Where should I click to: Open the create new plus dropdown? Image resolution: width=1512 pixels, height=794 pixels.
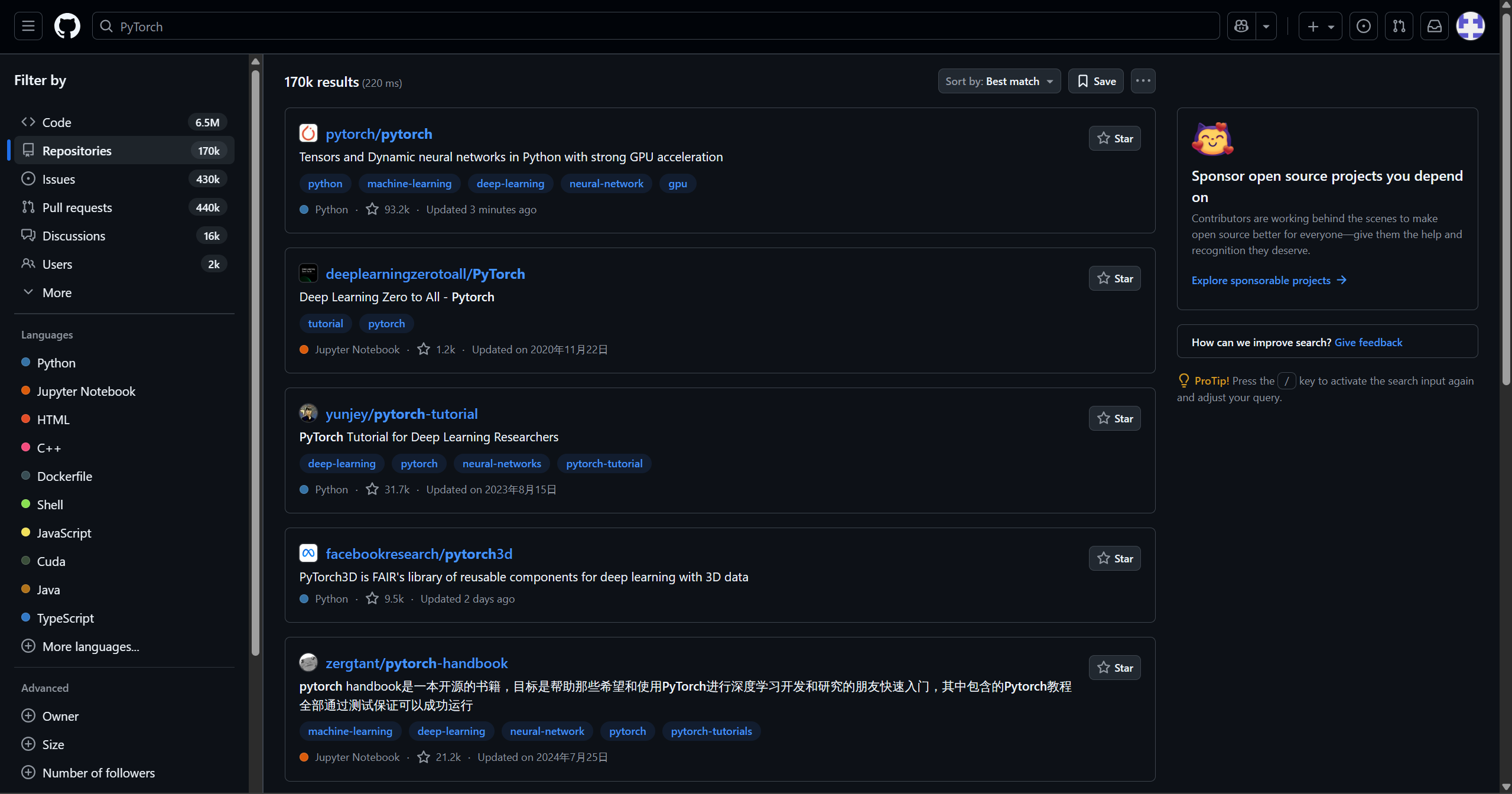coord(1320,26)
